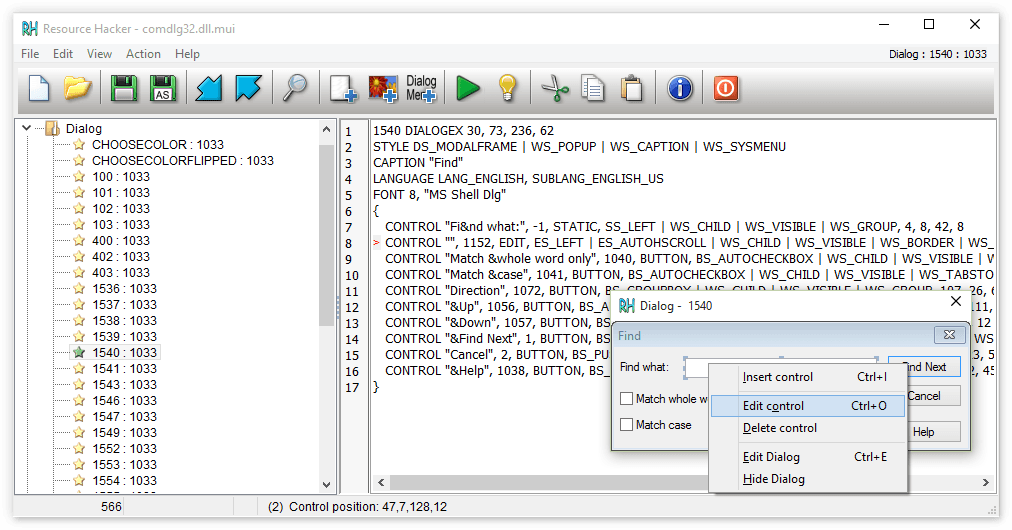Click the red power exit icon
This screenshot has height=530, width=1012.
coord(725,88)
